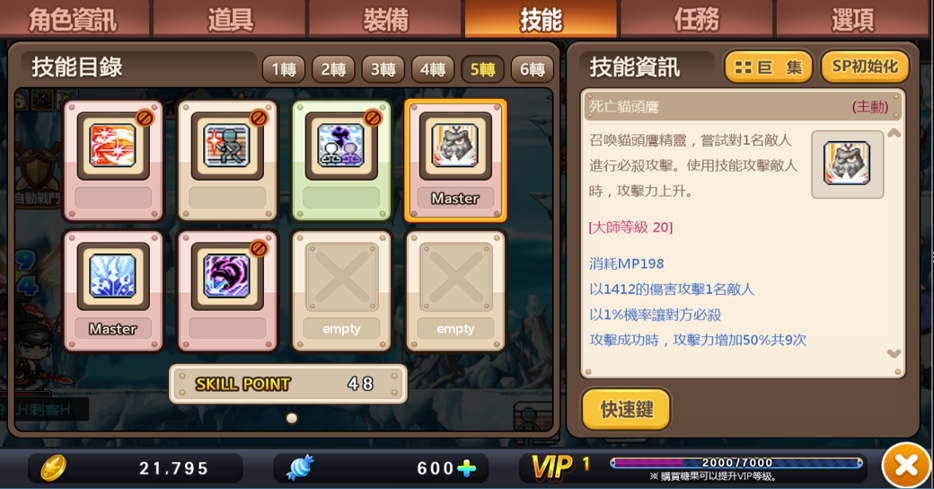Switch to the 1轉 skill page

(x=284, y=70)
